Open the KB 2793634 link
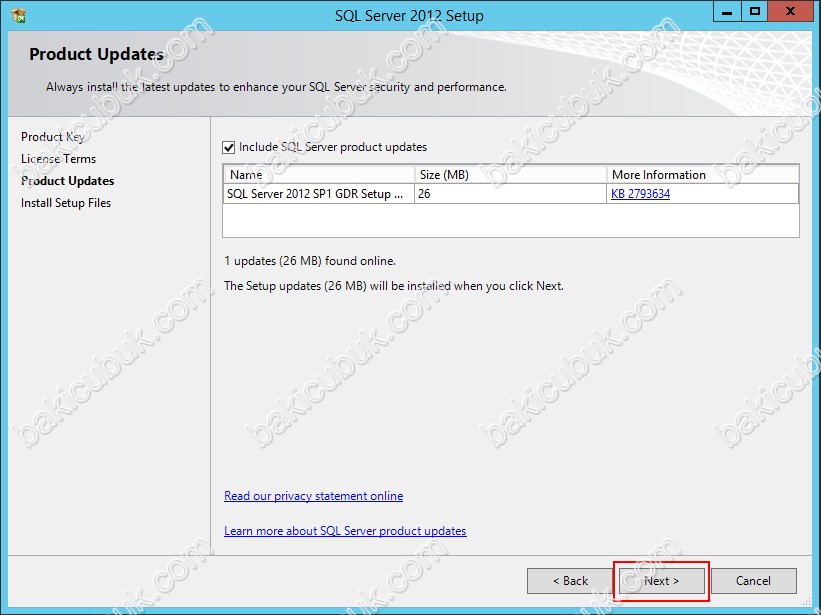Image resolution: width=821 pixels, height=615 pixels. pyautogui.click(x=640, y=194)
